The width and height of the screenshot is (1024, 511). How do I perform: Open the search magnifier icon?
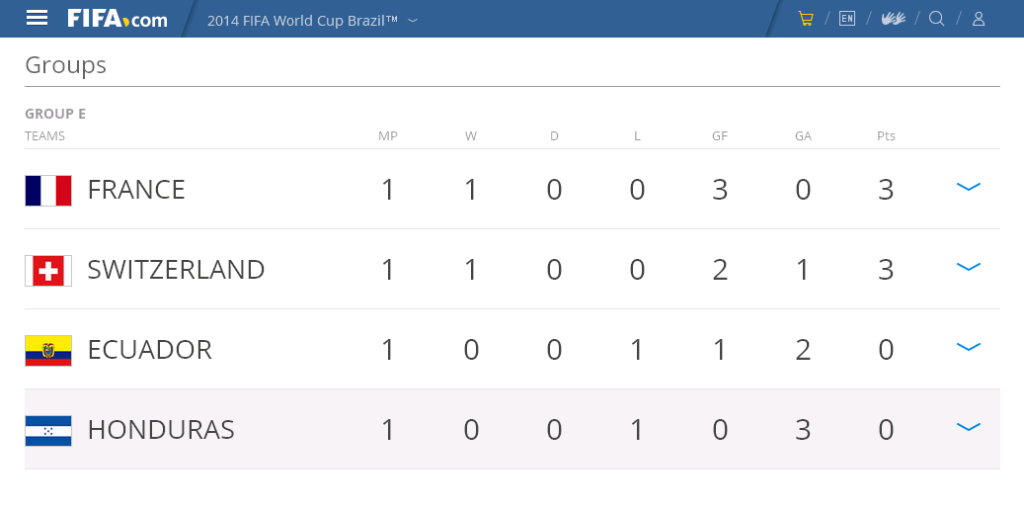(936, 18)
